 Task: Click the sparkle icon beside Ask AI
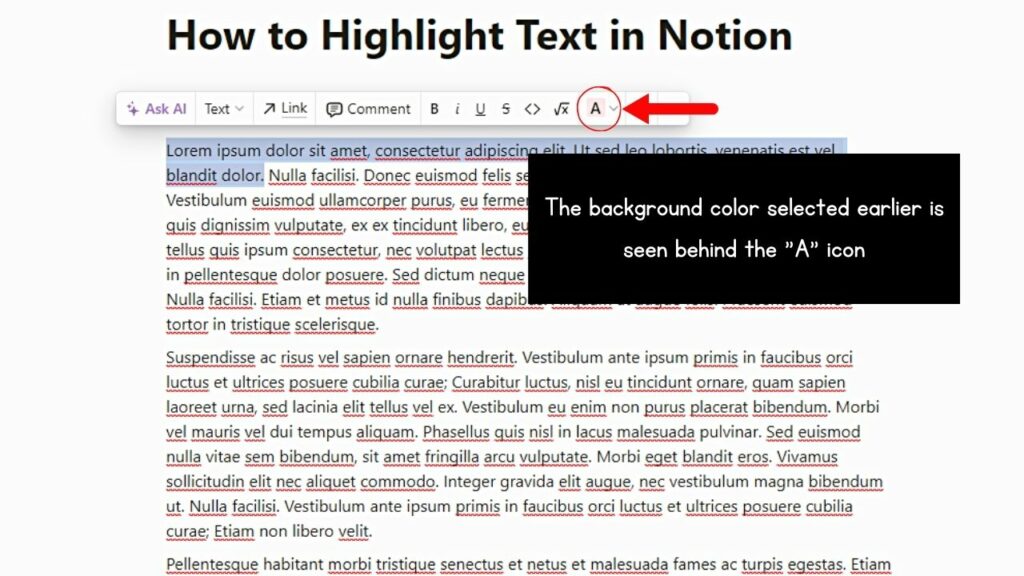[x=133, y=108]
